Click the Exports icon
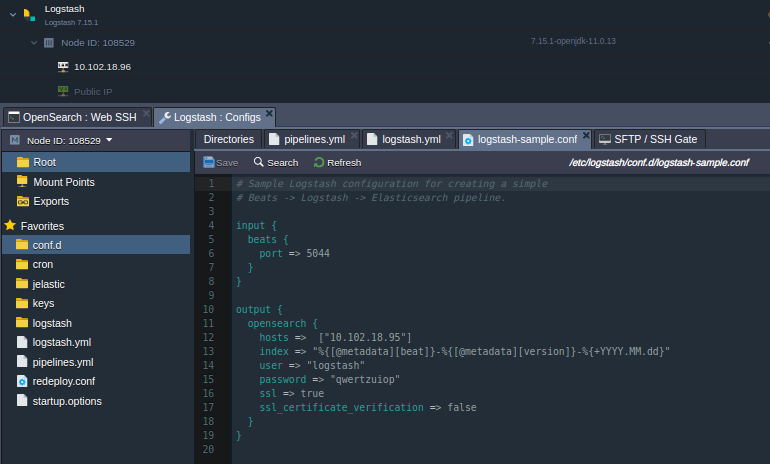The image size is (770, 464). pyautogui.click(x=23, y=201)
